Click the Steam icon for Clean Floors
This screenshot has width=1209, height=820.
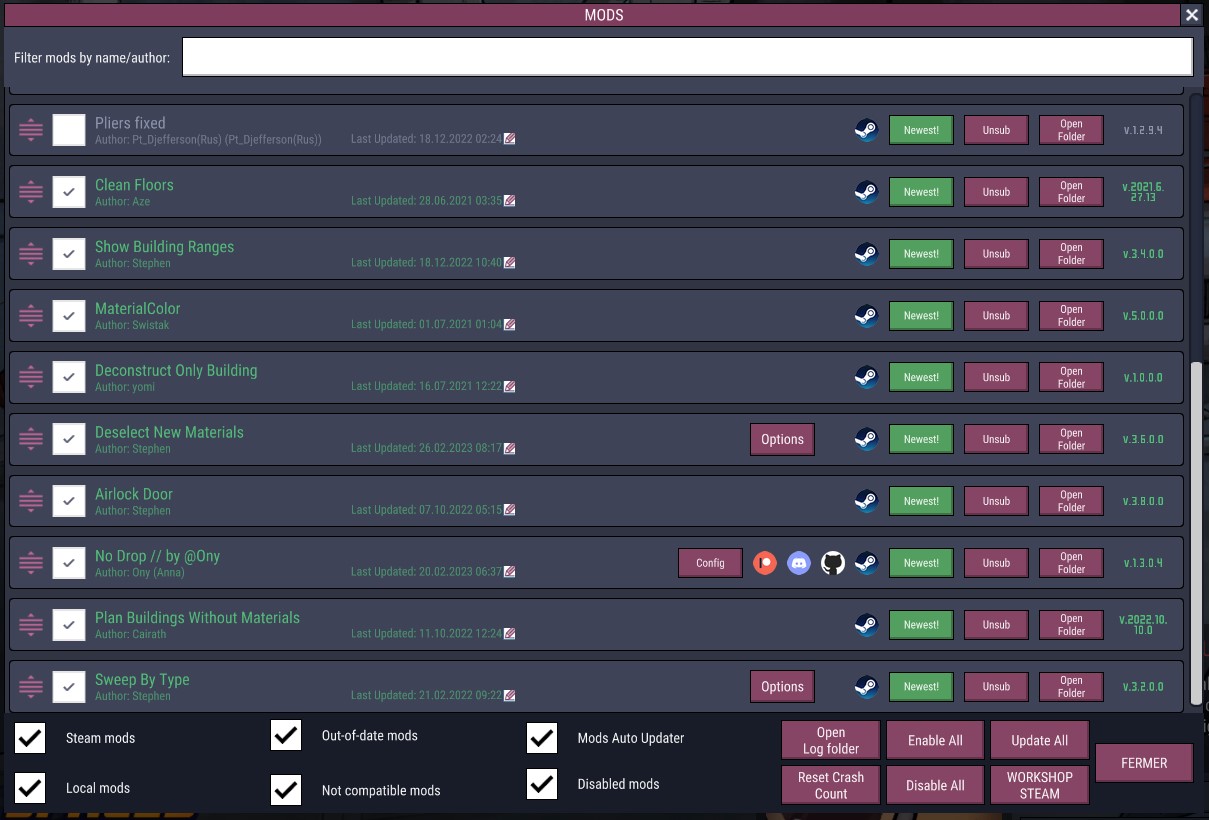pyautogui.click(x=867, y=192)
